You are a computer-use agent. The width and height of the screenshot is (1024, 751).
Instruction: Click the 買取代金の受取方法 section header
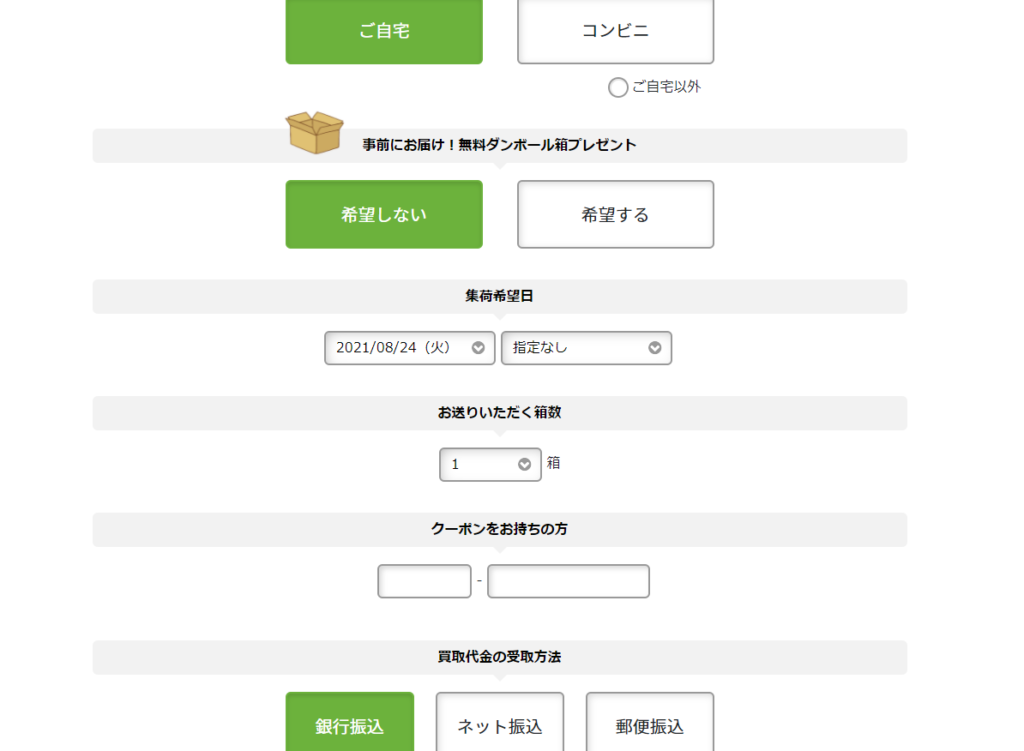pyautogui.click(x=499, y=657)
